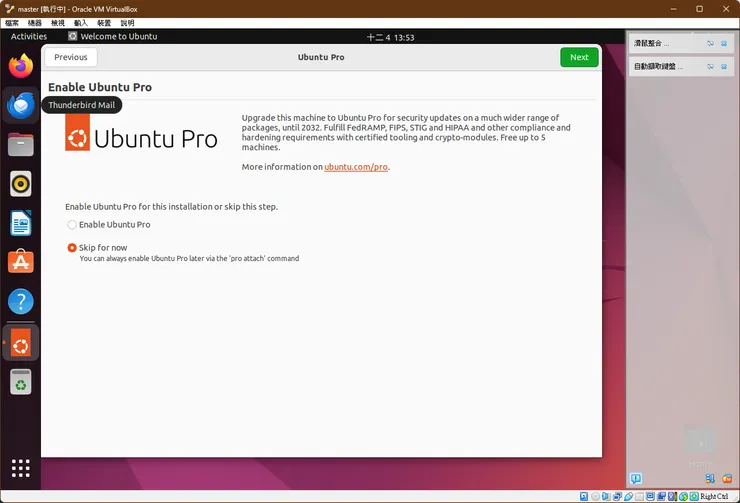Open the 裝置 menu in VirtualBox
Image resolution: width=740 pixels, height=503 pixels.
[104, 23]
